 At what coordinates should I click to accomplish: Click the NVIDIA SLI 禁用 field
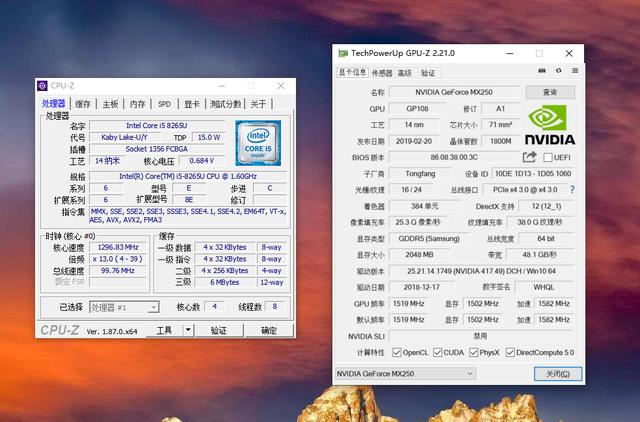(481, 336)
